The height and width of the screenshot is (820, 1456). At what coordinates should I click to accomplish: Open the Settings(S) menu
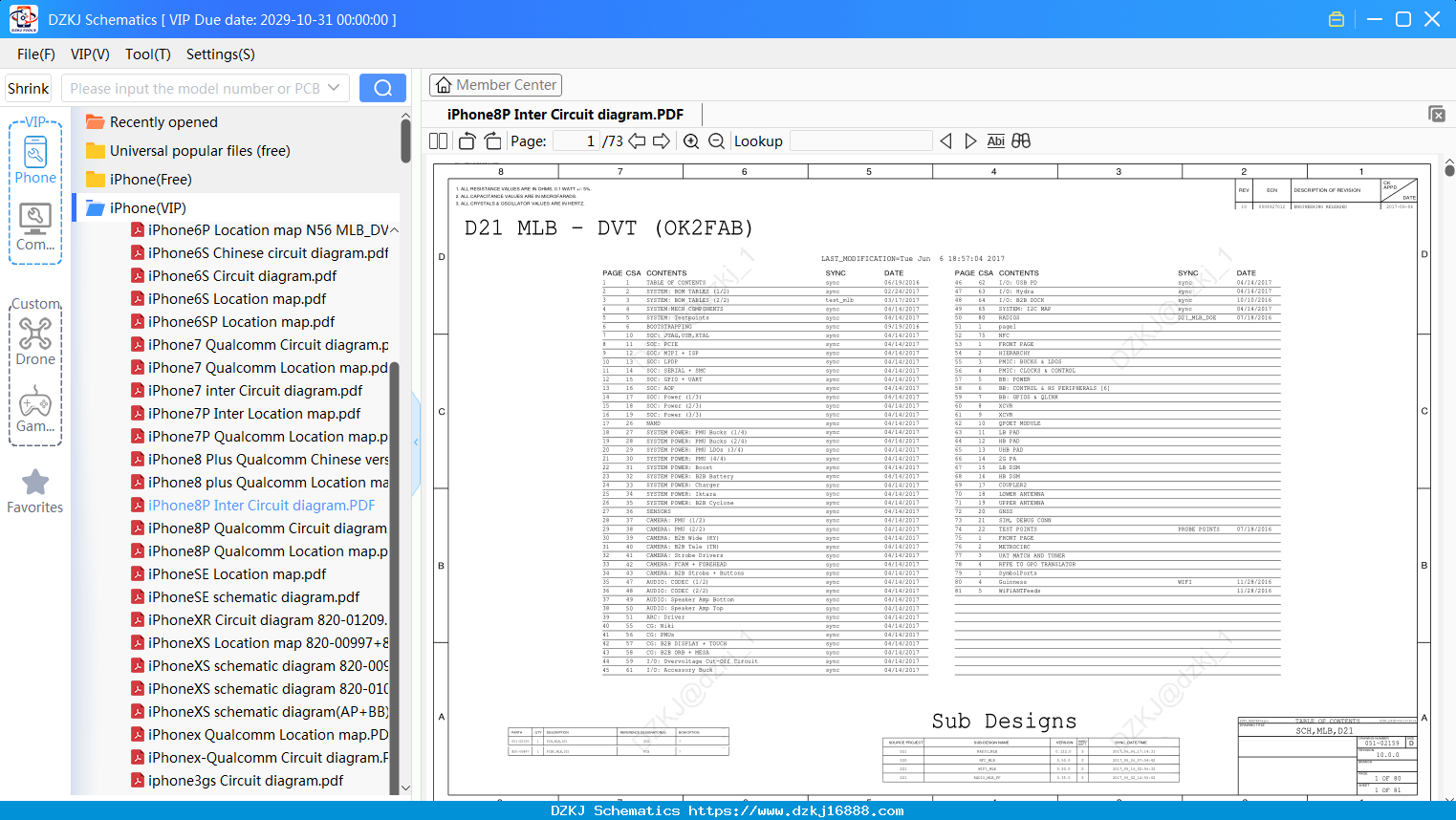[221, 54]
